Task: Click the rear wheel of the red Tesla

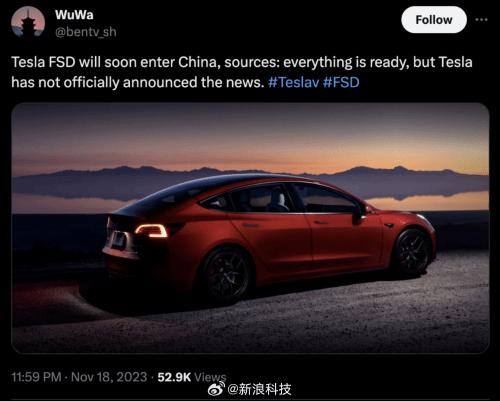Action: 227,275
